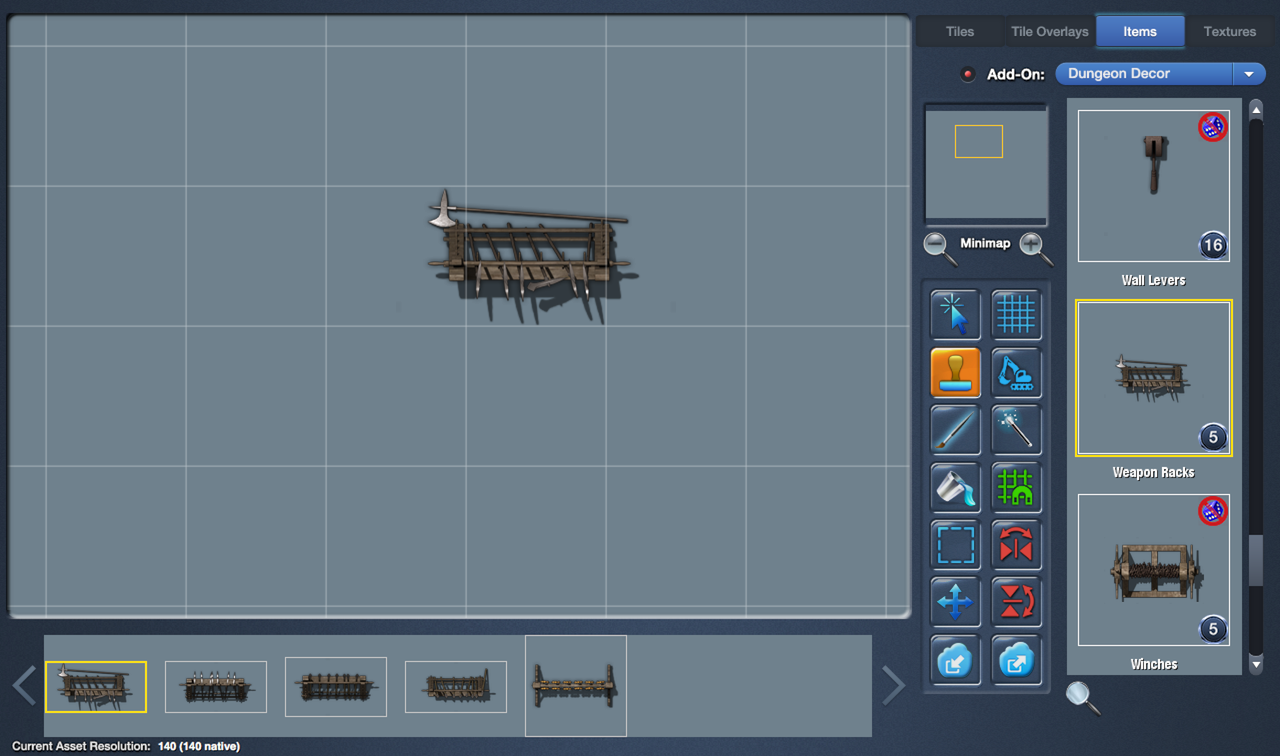Activate the orange stamp tool

click(955, 373)
